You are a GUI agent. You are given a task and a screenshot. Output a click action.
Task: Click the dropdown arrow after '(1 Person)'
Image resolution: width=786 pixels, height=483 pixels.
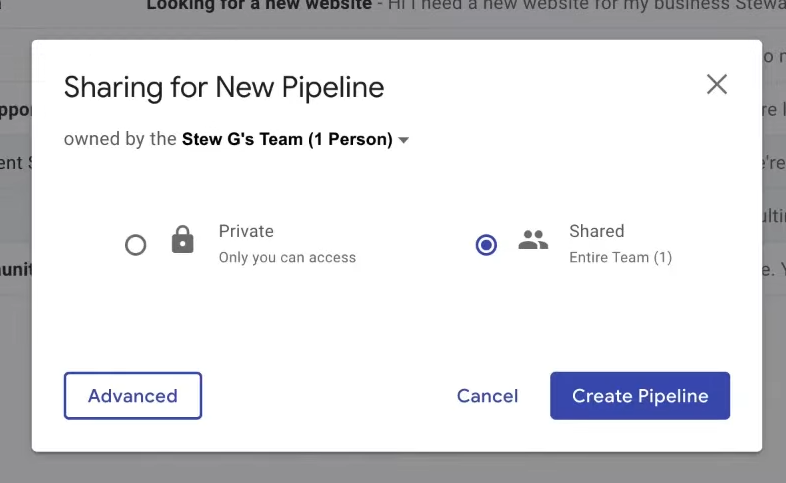click(x=404, y=140)
